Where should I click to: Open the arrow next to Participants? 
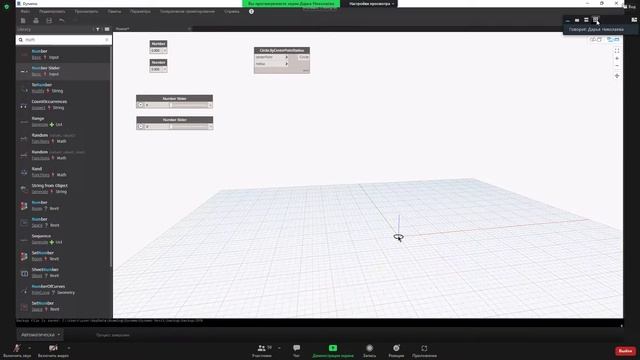[x=279, y=348]
